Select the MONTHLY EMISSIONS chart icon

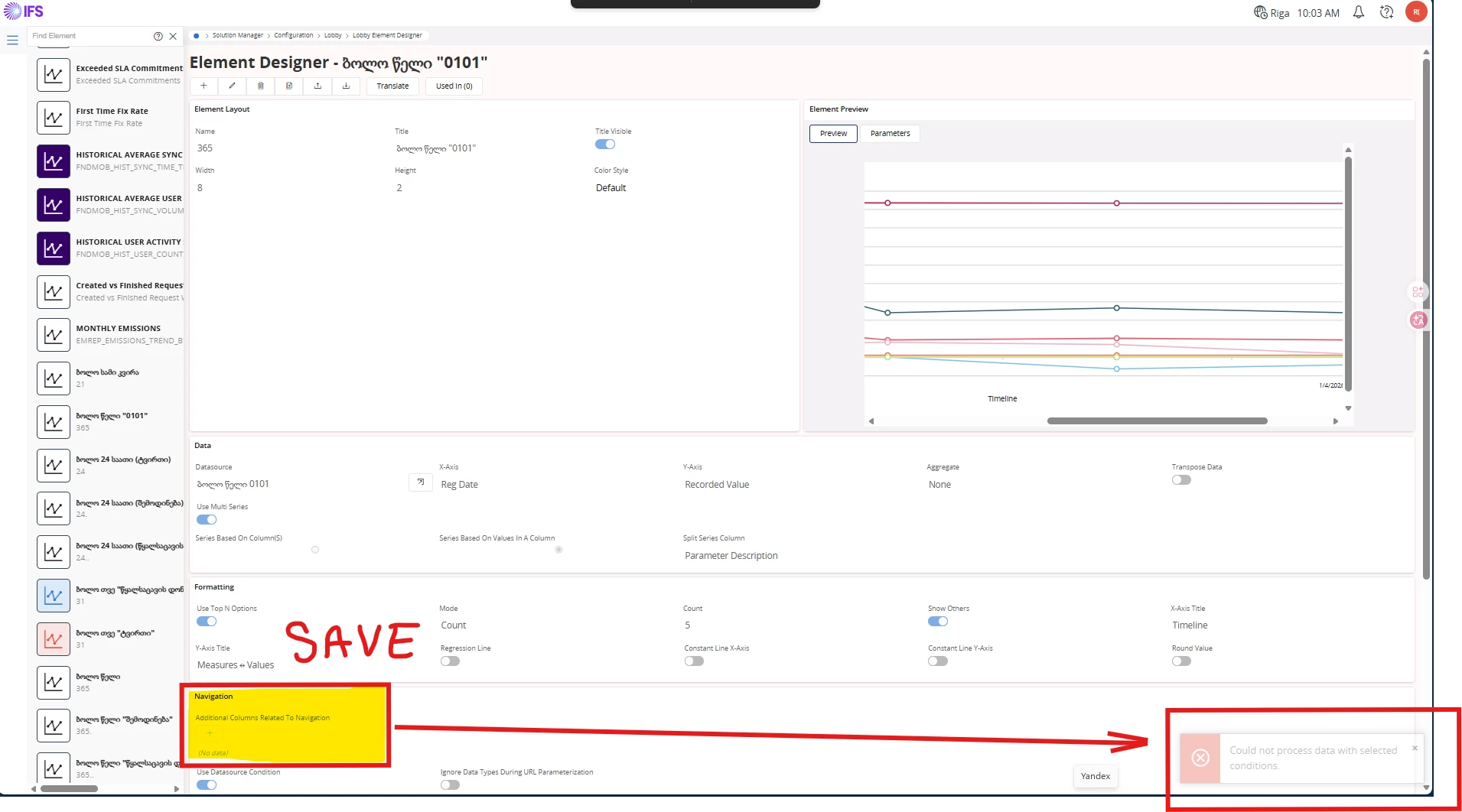tap(54, 335)
